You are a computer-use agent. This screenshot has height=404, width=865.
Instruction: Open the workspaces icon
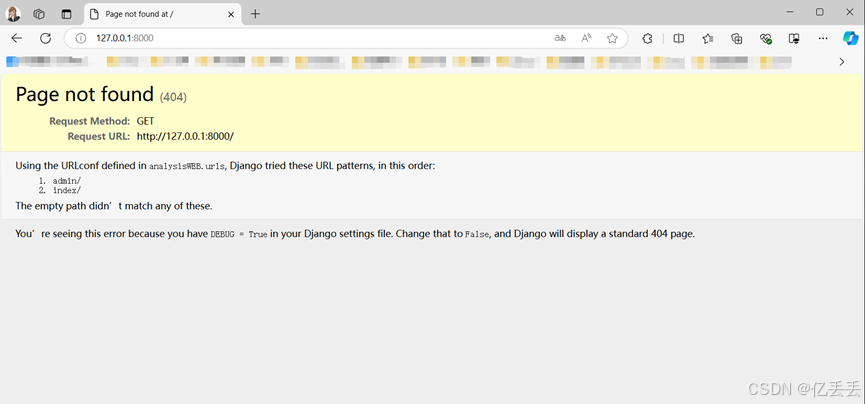39,14
